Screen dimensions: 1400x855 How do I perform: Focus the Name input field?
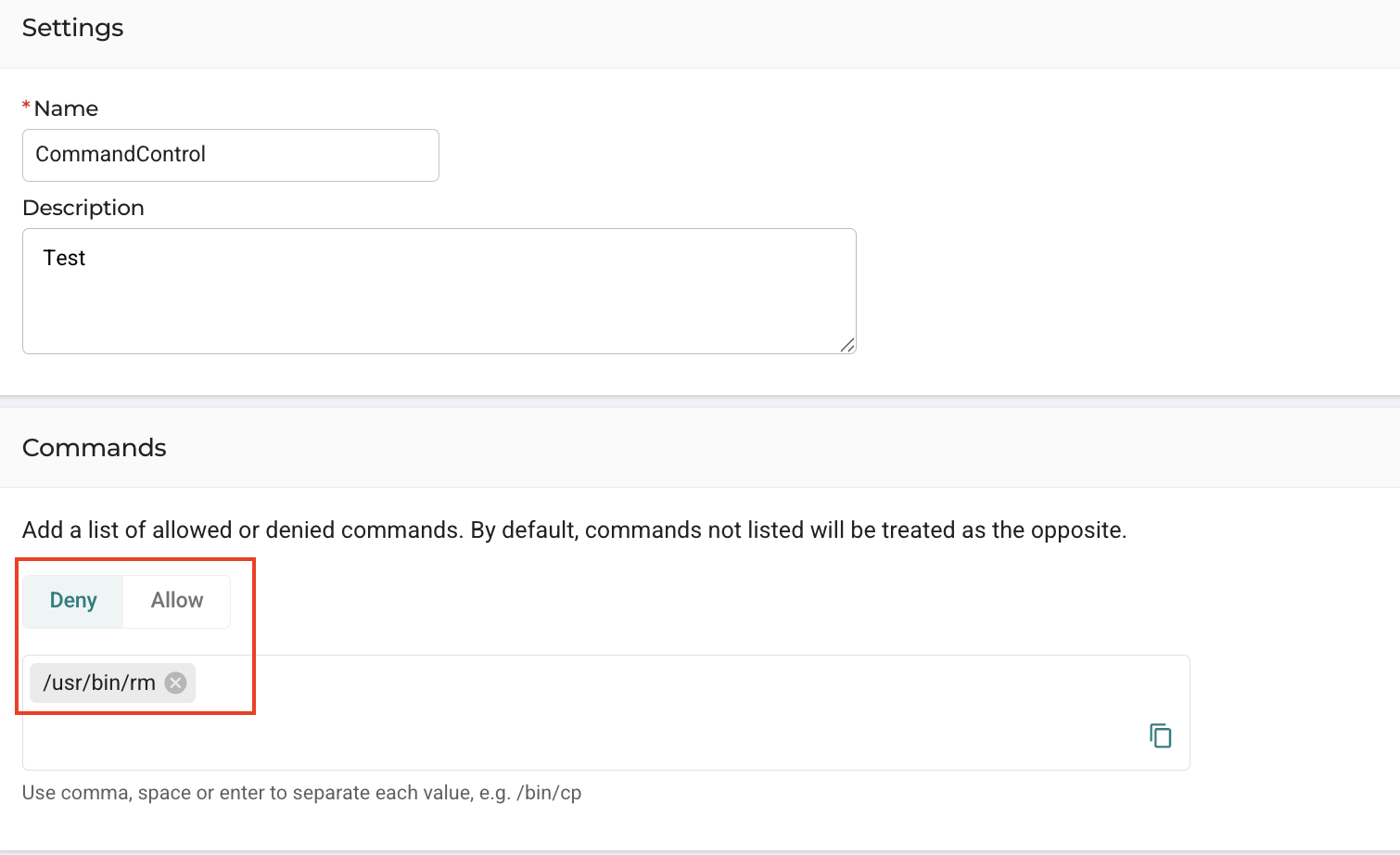[x=231, y=155]
